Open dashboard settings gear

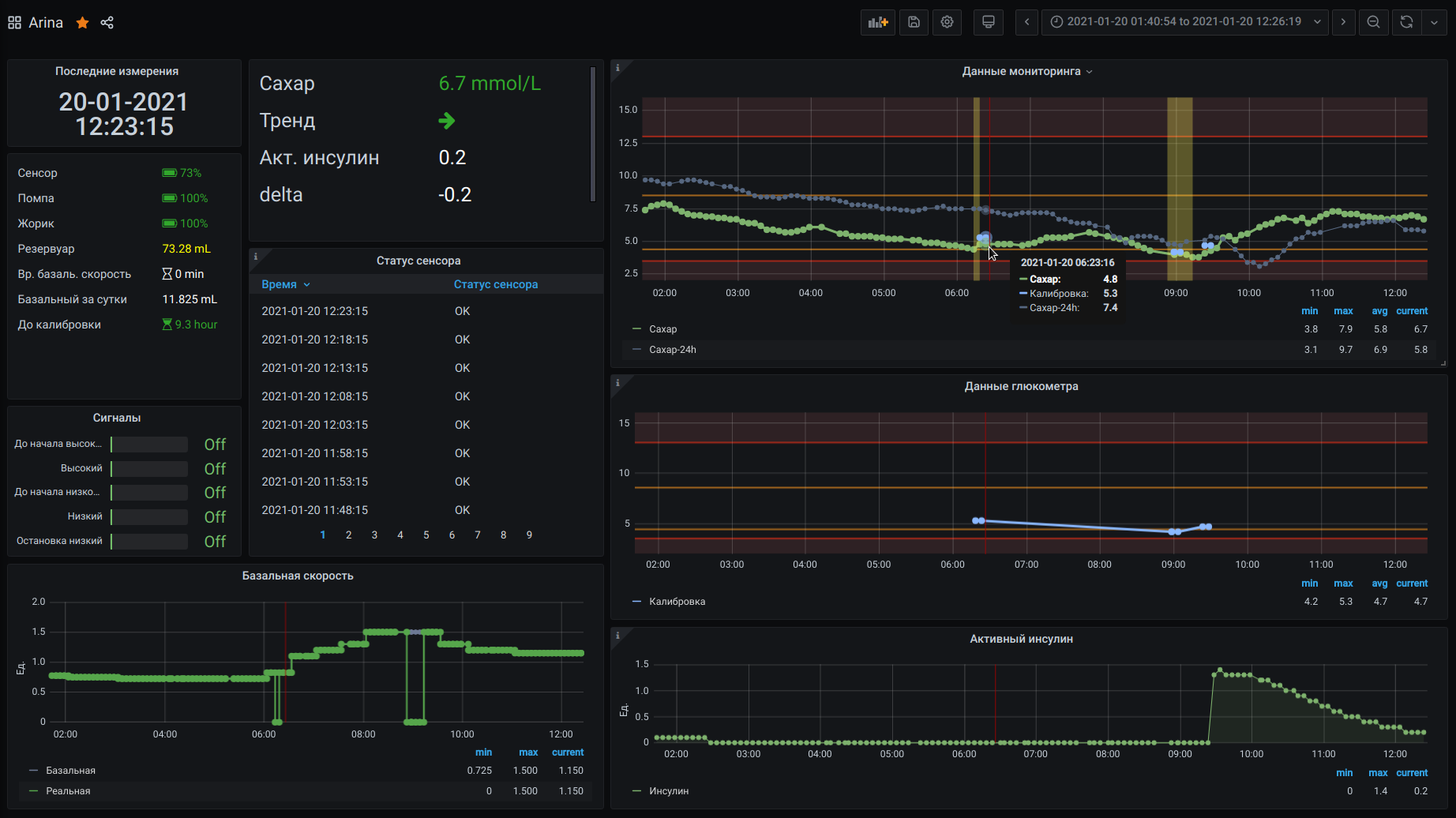coord(947,22)
